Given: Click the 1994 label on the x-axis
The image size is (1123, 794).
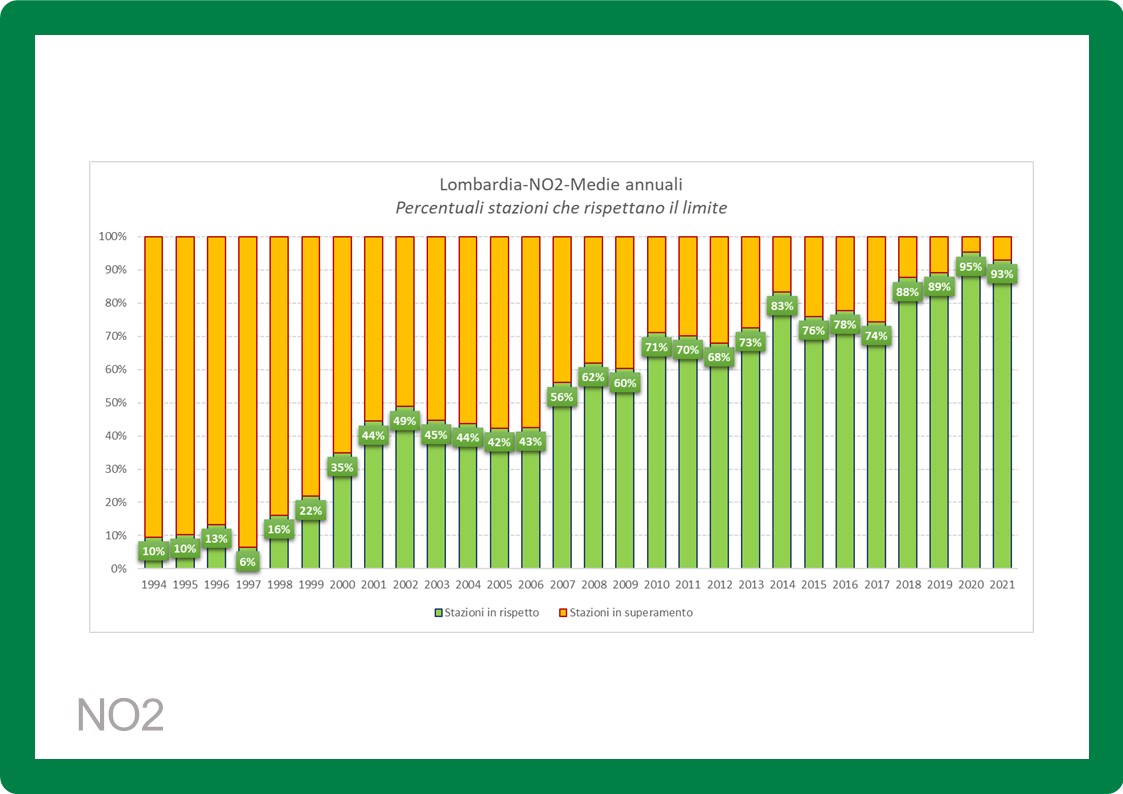Looking at the screenshot, I should 153,585.
